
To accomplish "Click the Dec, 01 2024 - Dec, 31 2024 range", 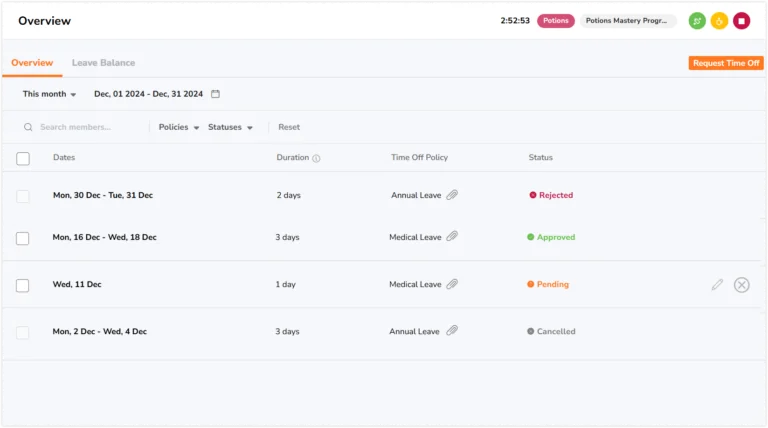I will (148, 94).
